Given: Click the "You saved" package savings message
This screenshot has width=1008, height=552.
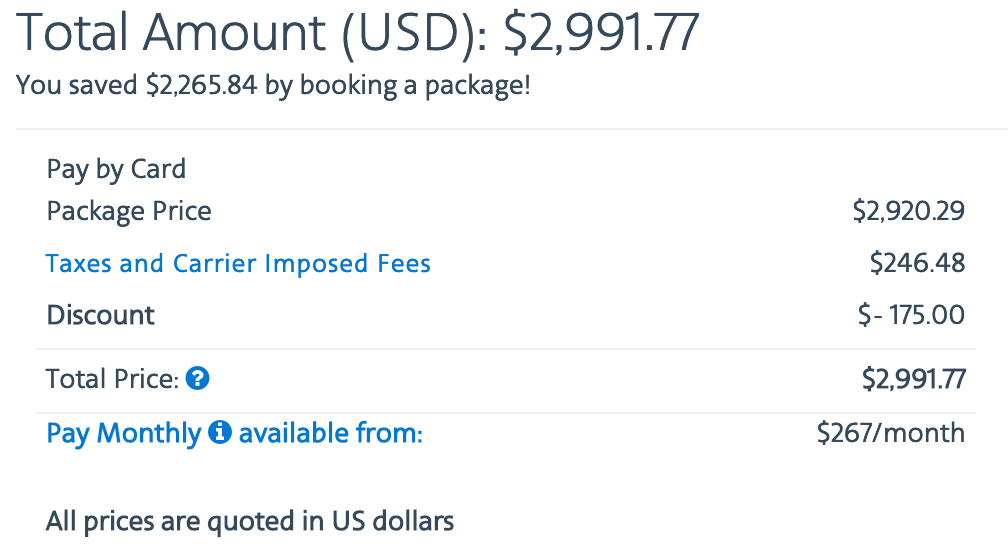Looking at the screenshot, I should (273, 85).
